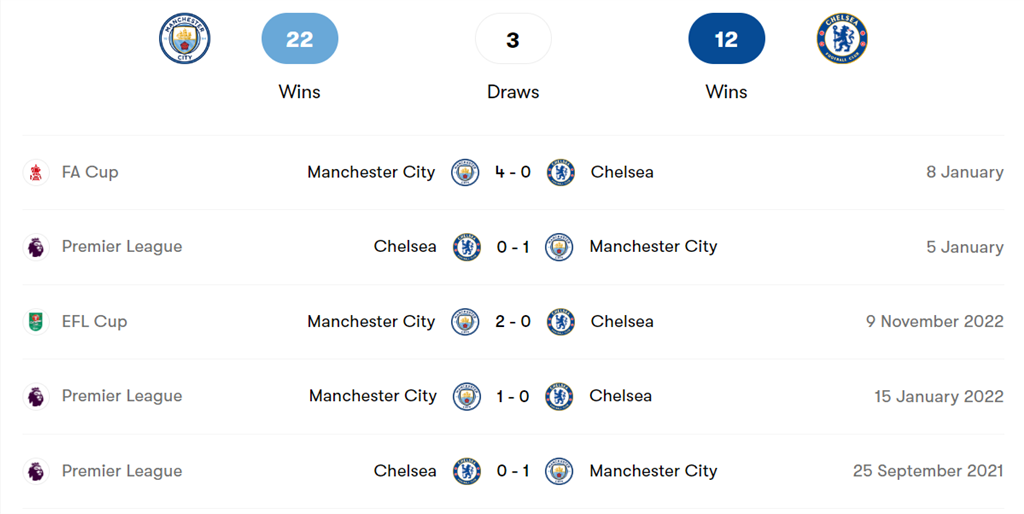Open the 2 - 0 match score

(x=513, y=322)
